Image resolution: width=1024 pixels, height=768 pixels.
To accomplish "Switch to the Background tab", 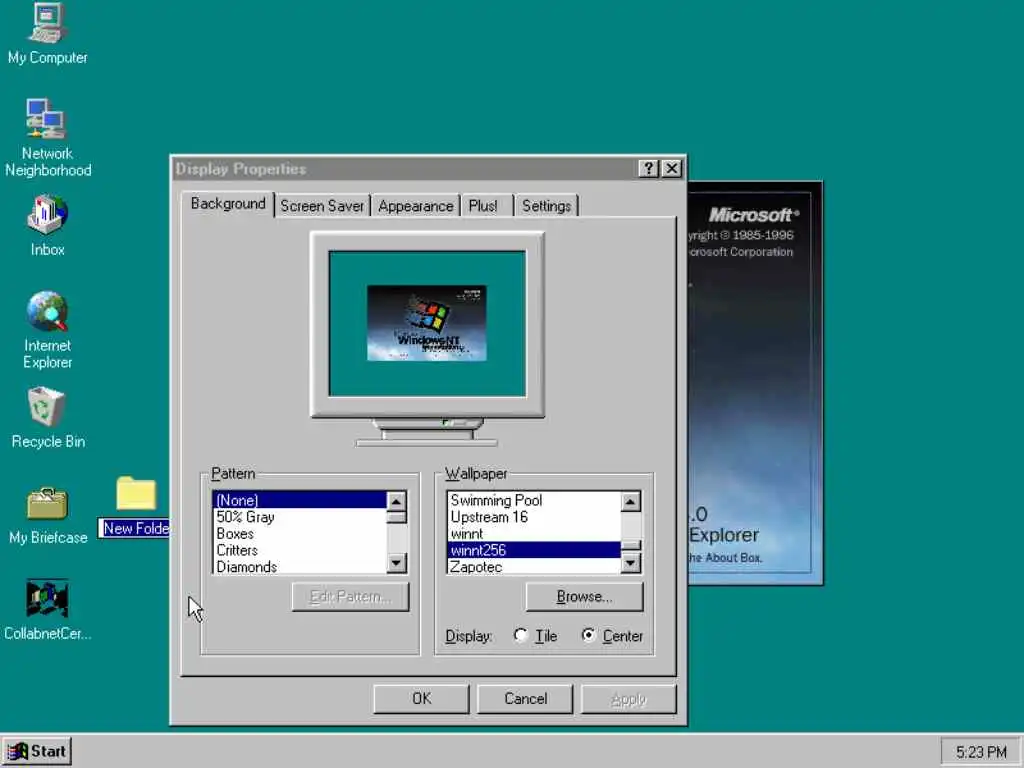I will [228, 204].
